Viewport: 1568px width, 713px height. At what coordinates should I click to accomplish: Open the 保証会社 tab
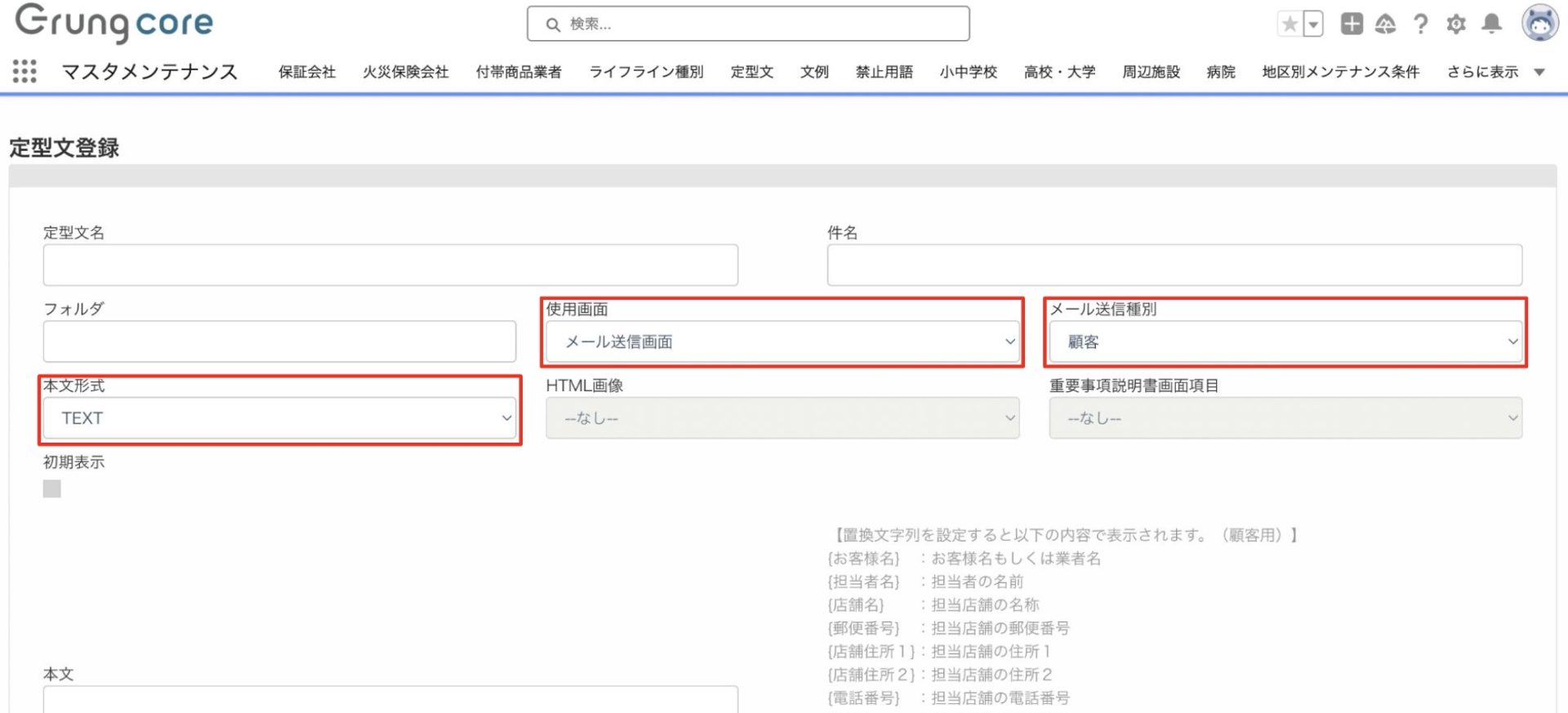click(x=307, y=72)
